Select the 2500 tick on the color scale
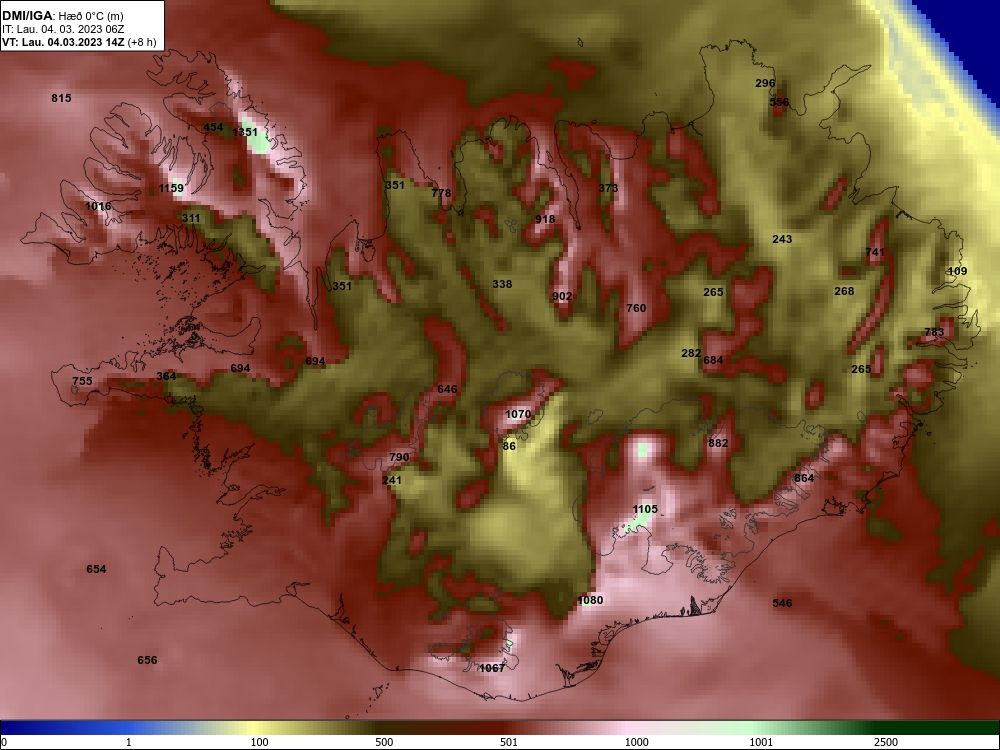Screen dimensions: 1000x750 click(x=886, y=742)
